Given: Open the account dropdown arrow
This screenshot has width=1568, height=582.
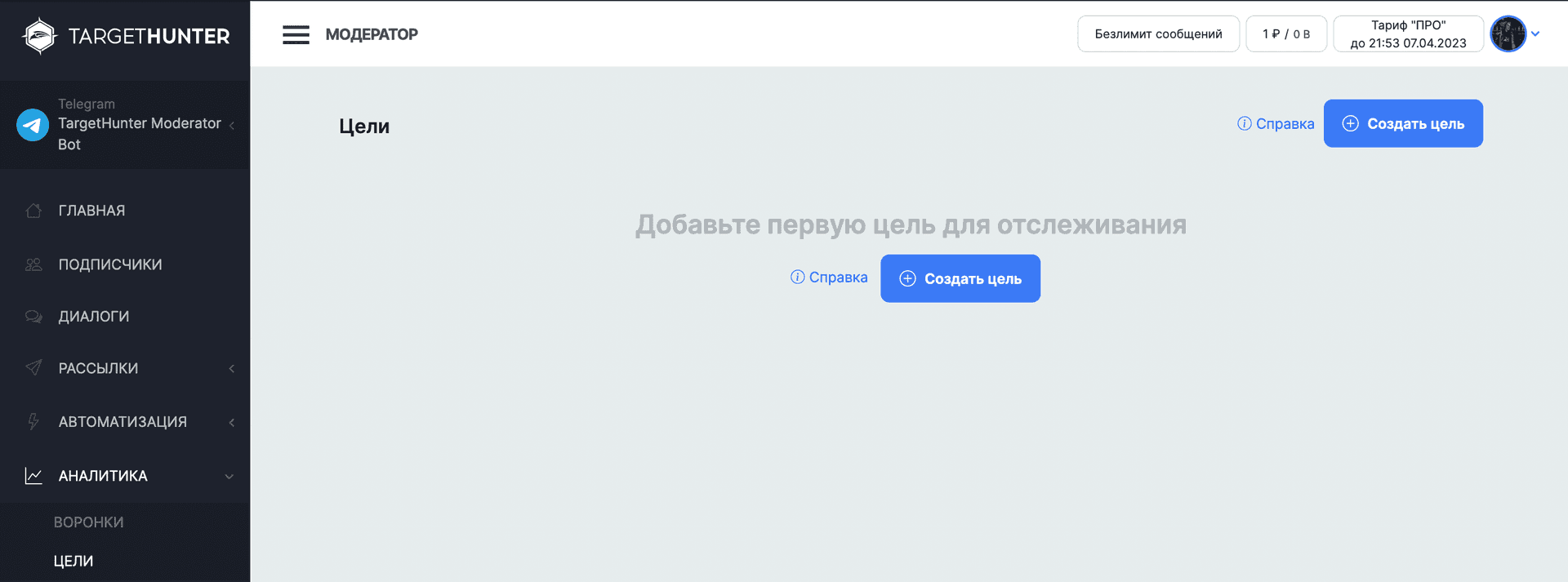Looking at the screenshot, I should tap(1535, 34).
